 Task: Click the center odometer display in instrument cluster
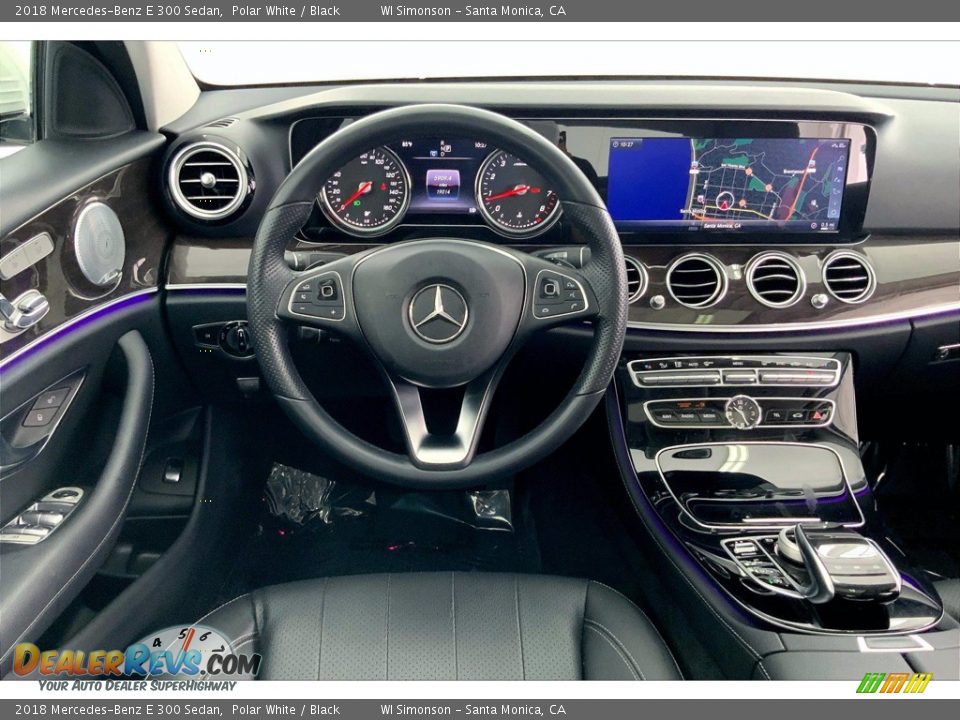(x=443, y=185)
